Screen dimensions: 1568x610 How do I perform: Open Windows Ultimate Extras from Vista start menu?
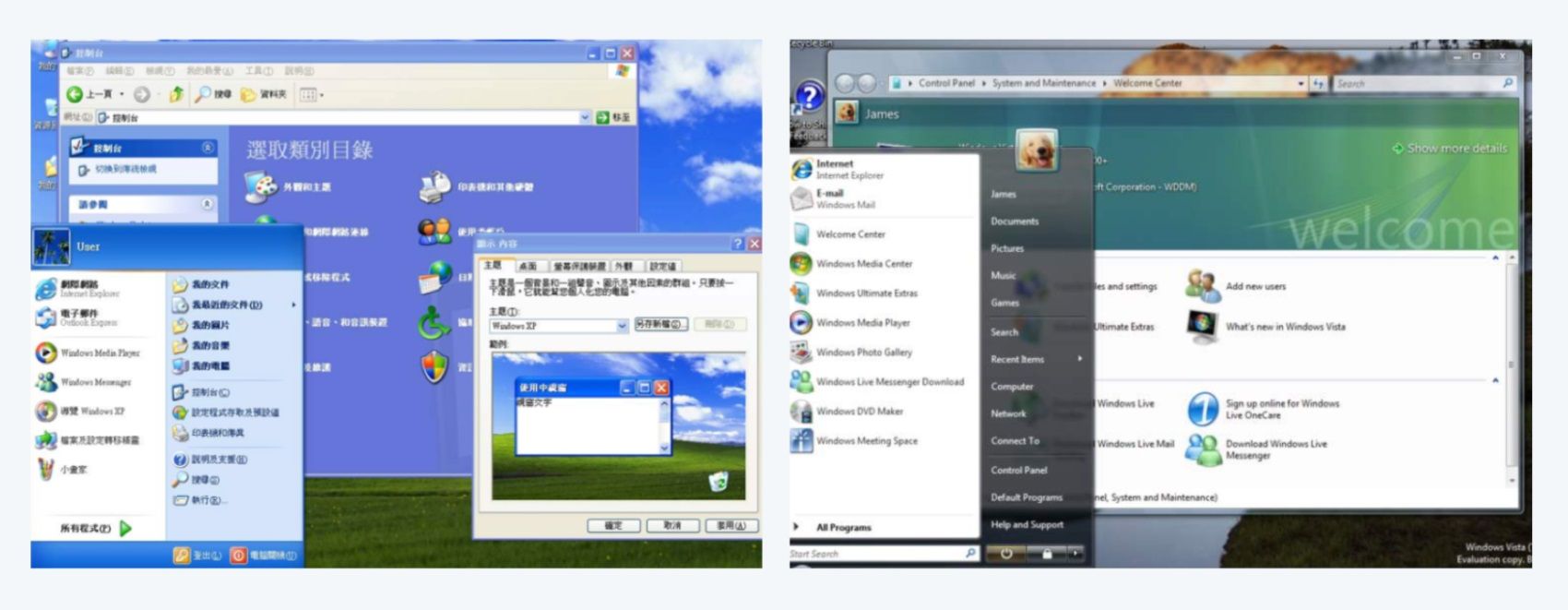[x=855, y=293]
